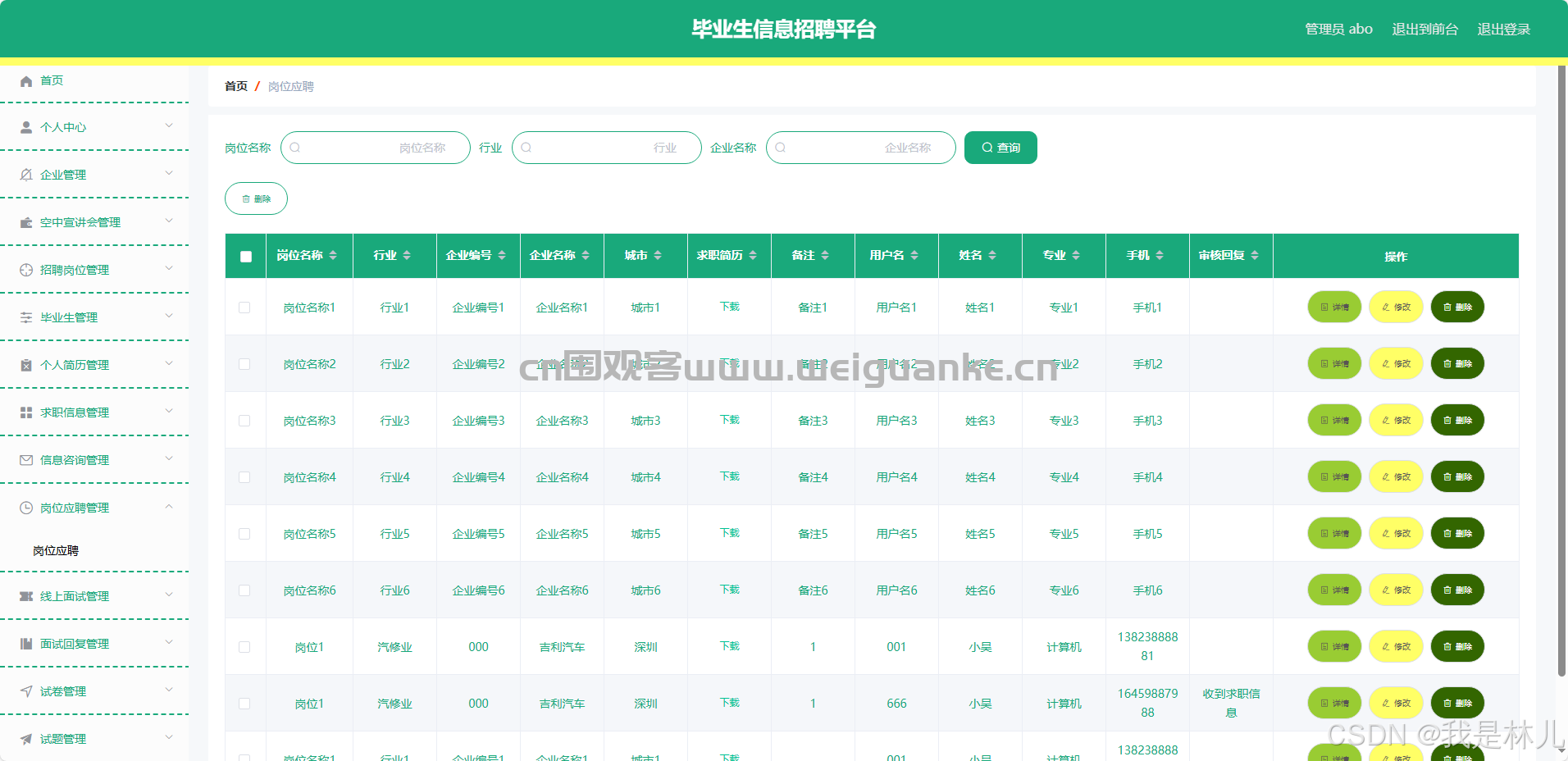Sort by 行业 column arrows
The width and height of the screenshot is (1568, 761).
click(407, 256)
